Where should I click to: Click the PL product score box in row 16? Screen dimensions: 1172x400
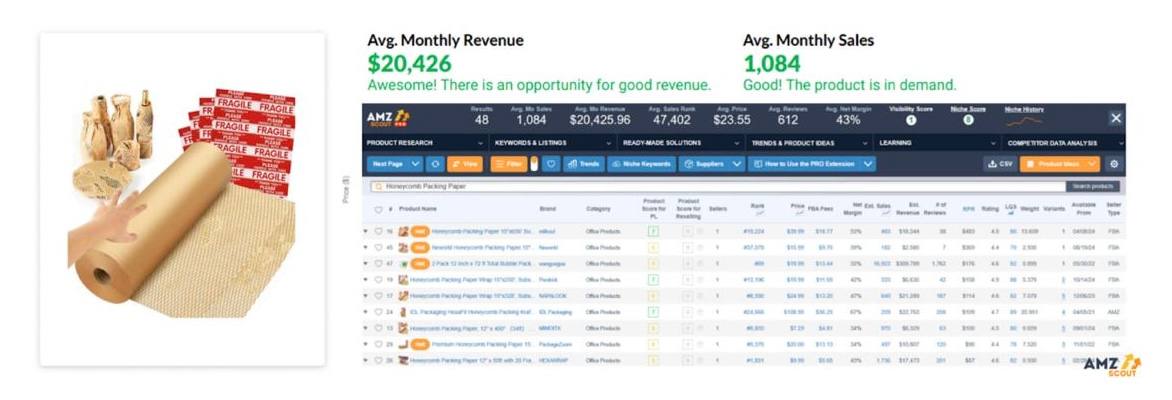tap(653, 231)
